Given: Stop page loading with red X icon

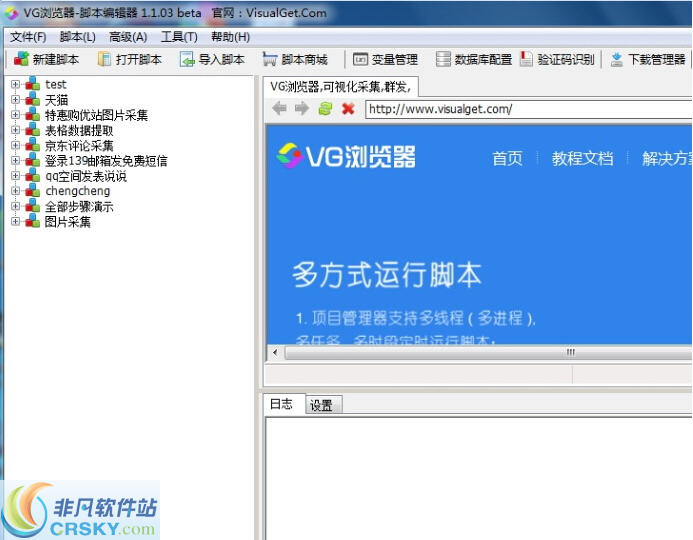Looking at the screenshot, I should coord(348,108).
